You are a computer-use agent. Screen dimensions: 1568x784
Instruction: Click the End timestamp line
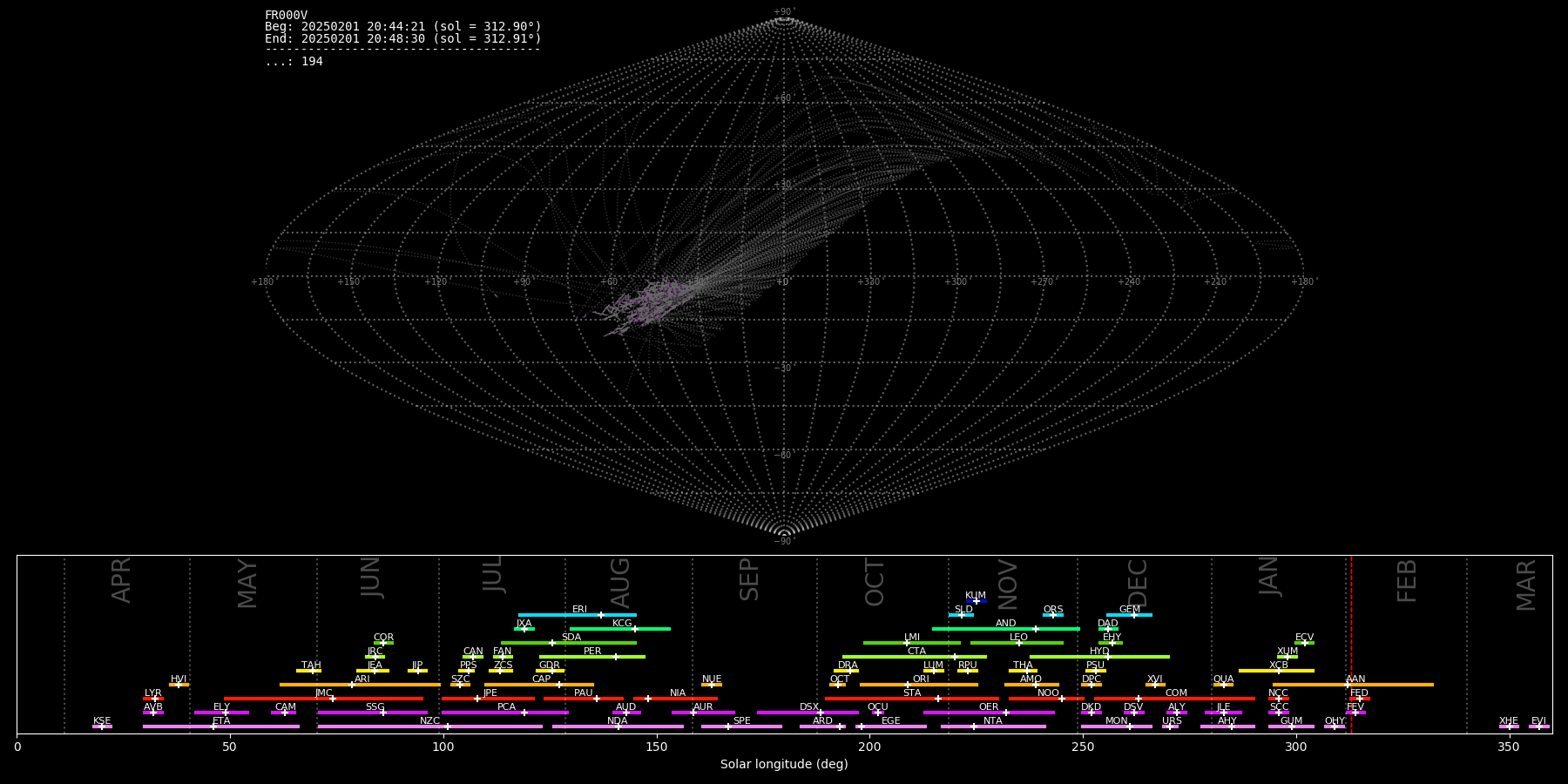pyautogui.click(x=403, y=39)
